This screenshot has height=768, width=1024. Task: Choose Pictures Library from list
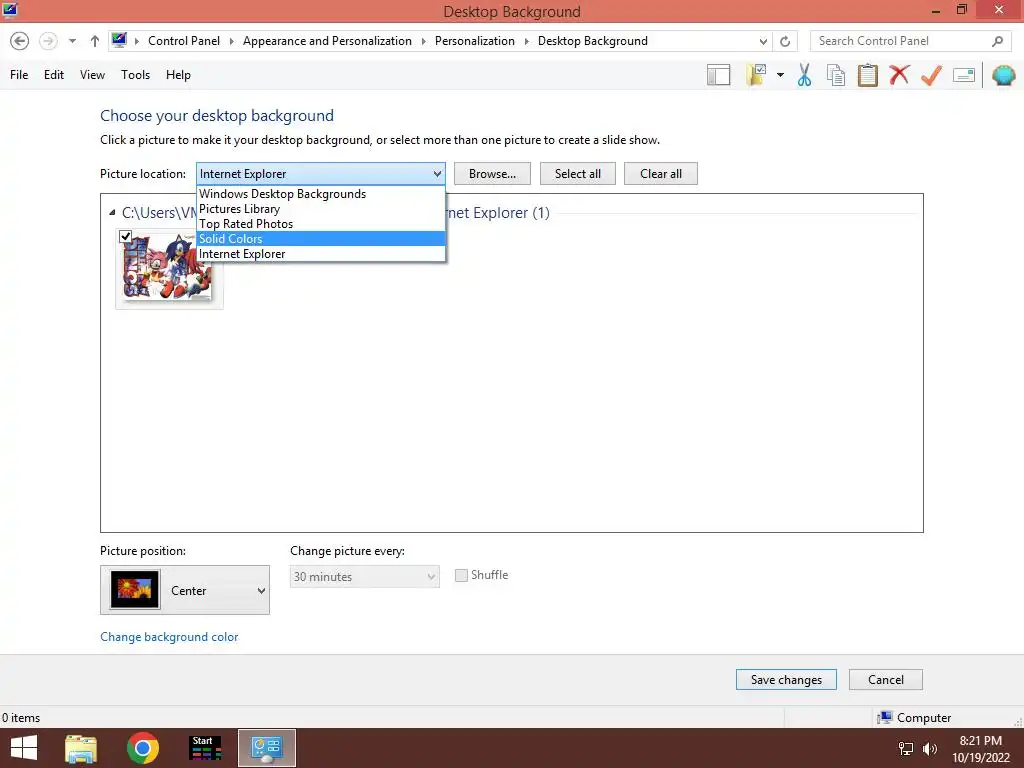pyautogui.click(x=321, y=209)
